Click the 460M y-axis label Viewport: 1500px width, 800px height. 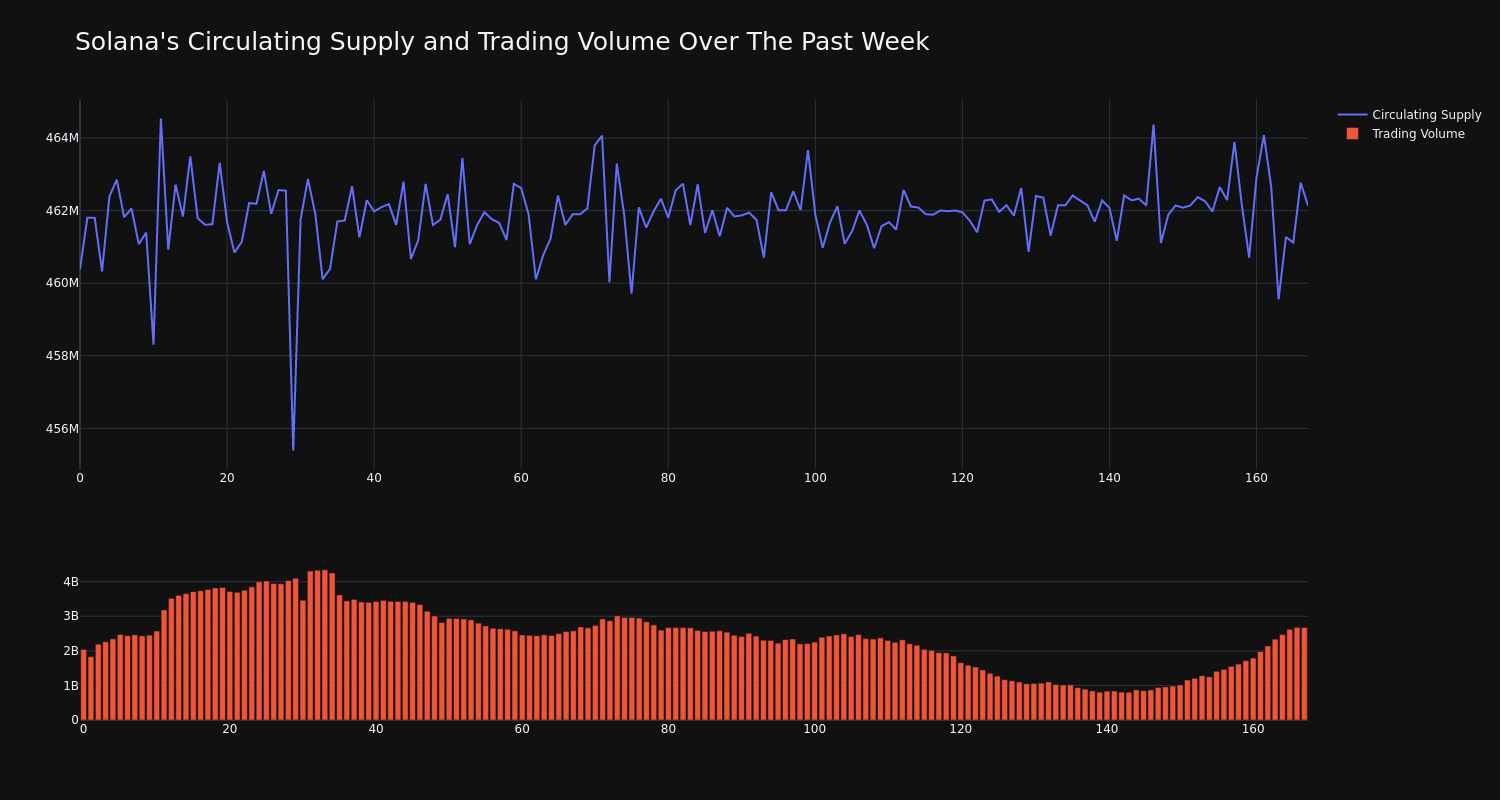(62, 283)
